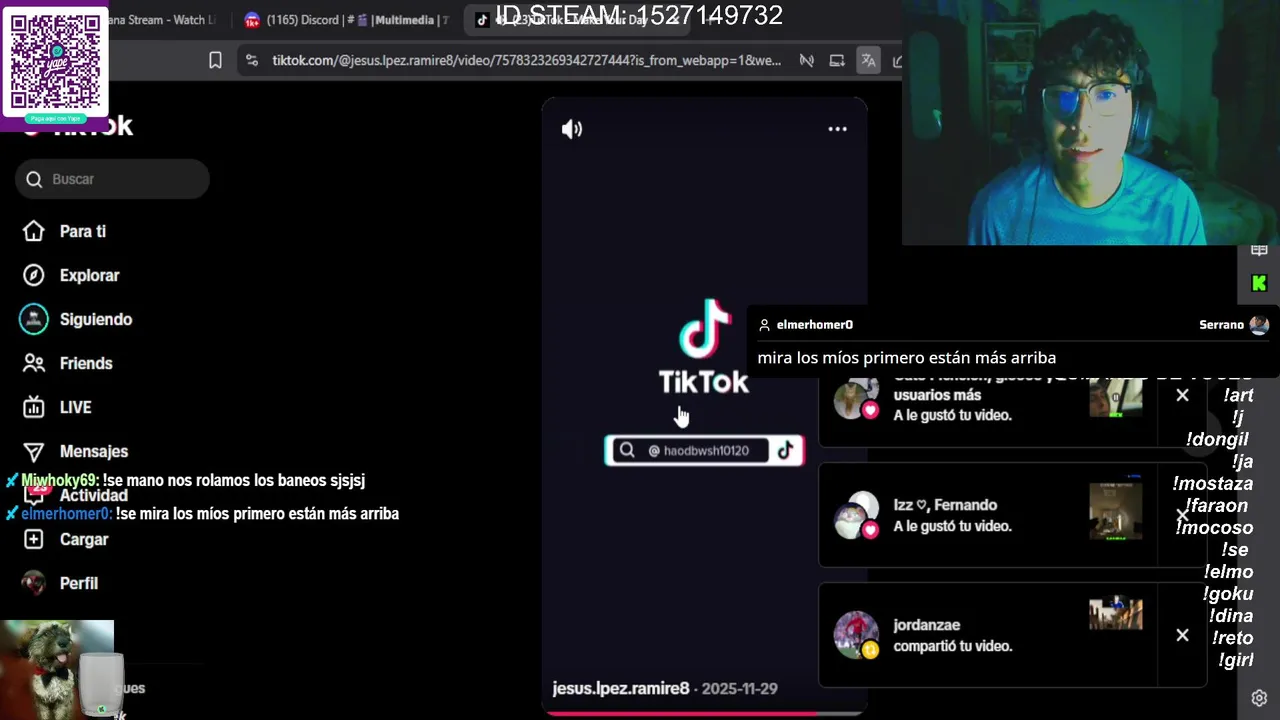This screenshot has width=1280, height=720.
Task: Click Serrano avatar in chat popup
Action: tap(1259, 325)
